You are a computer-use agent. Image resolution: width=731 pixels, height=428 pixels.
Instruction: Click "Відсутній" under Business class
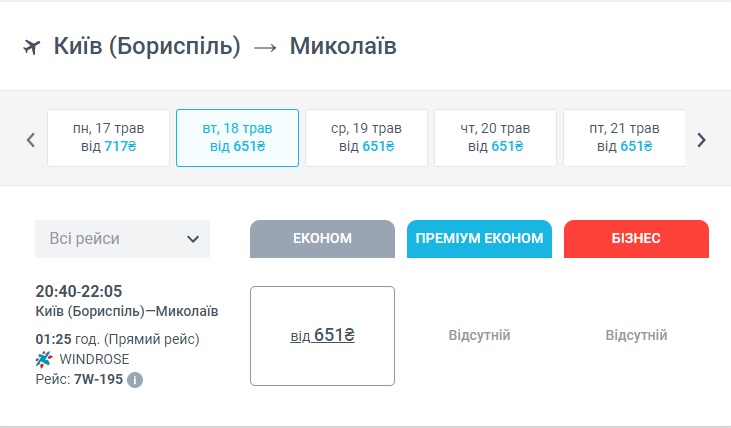(x=636, y=336)
